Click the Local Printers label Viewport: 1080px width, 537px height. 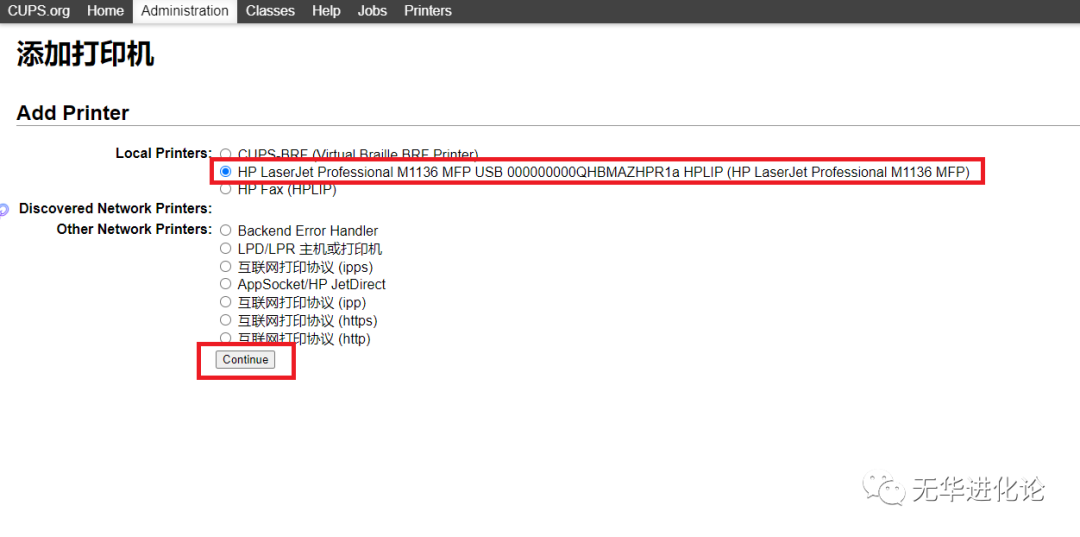coord(164,153)
